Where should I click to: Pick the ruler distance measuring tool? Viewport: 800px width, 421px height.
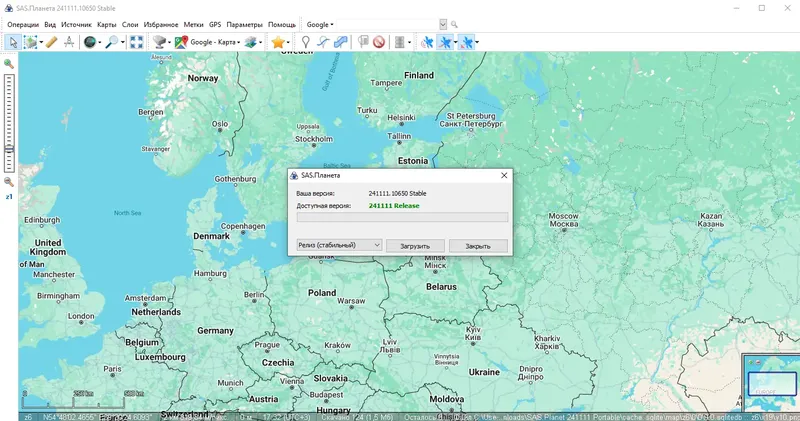[52, 42]
